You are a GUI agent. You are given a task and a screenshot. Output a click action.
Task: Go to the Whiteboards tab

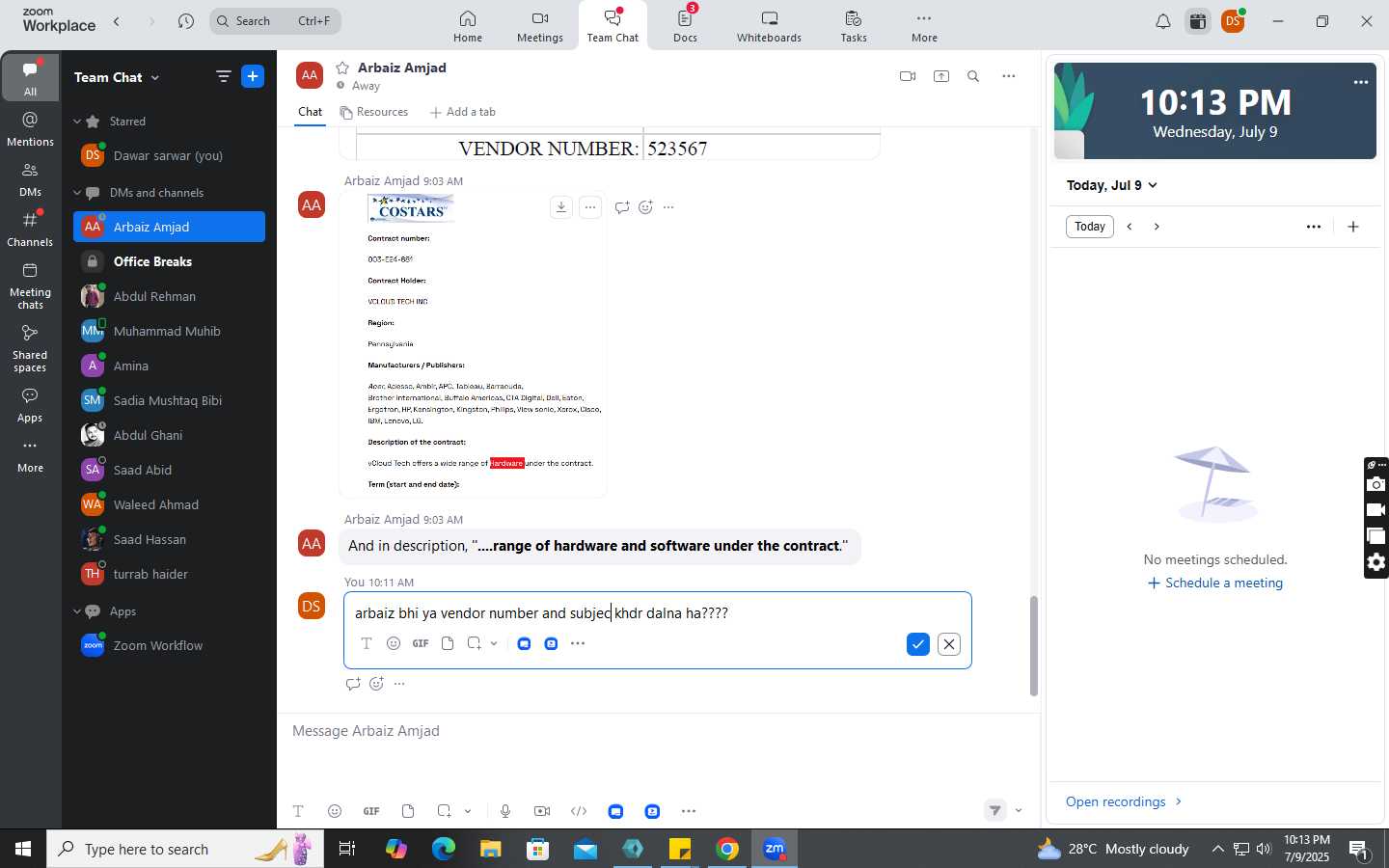click(769, 26)
